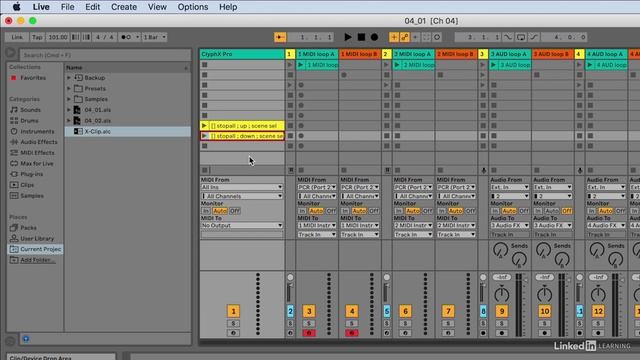This screenshot has height=360, width=640.
Task: Toggle the MIDI Arrangement Overdub plus button
Action: pos(394,37)
